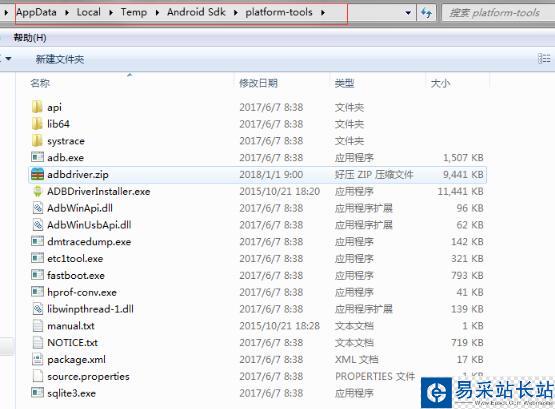Select the manual.txt file name
Screen dimensions: 555x409
71,326
